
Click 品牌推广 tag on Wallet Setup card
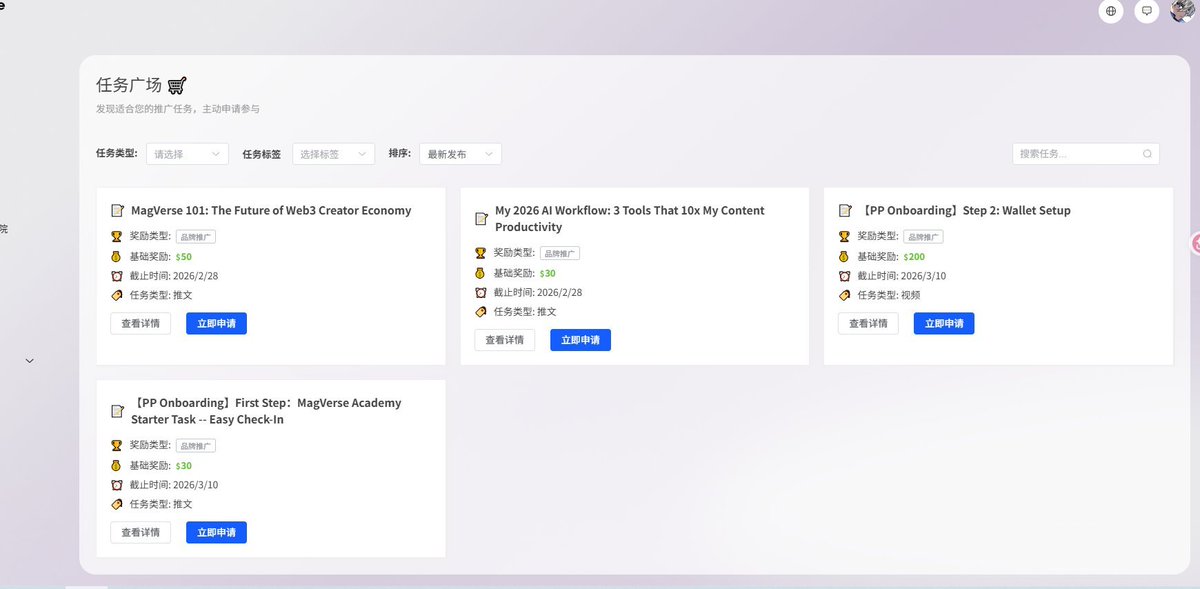pos(923,237)
